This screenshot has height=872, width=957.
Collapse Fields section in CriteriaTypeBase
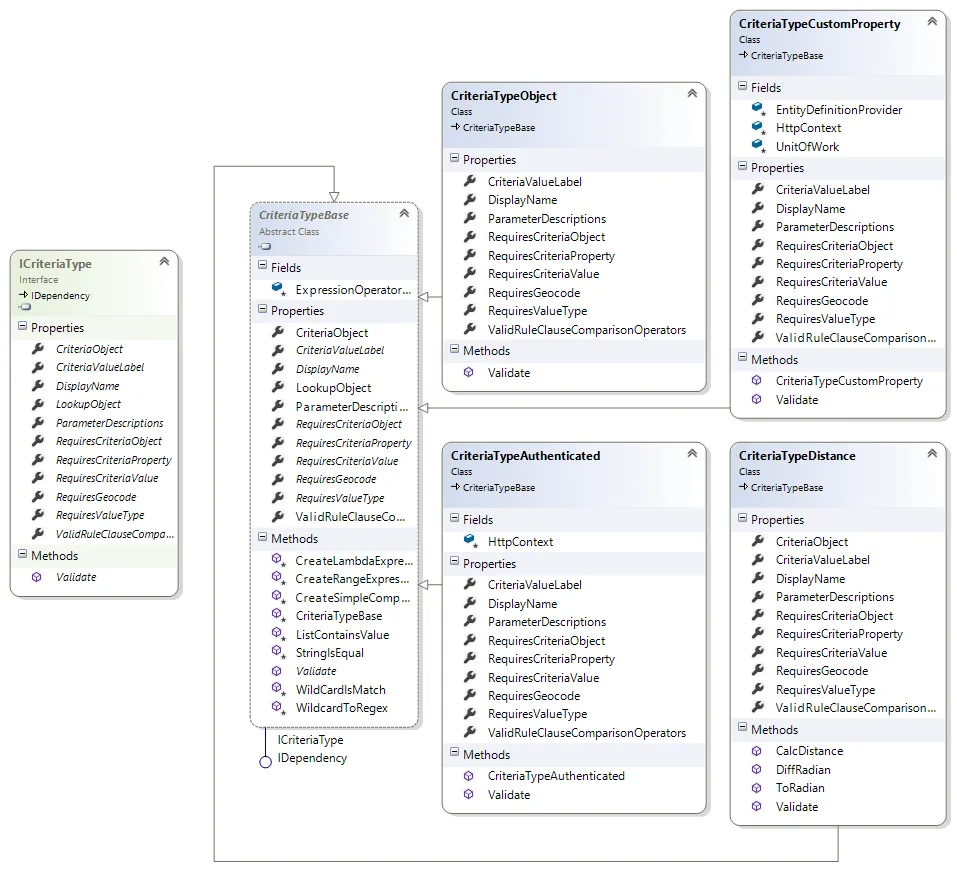click(x=262, y=265)
